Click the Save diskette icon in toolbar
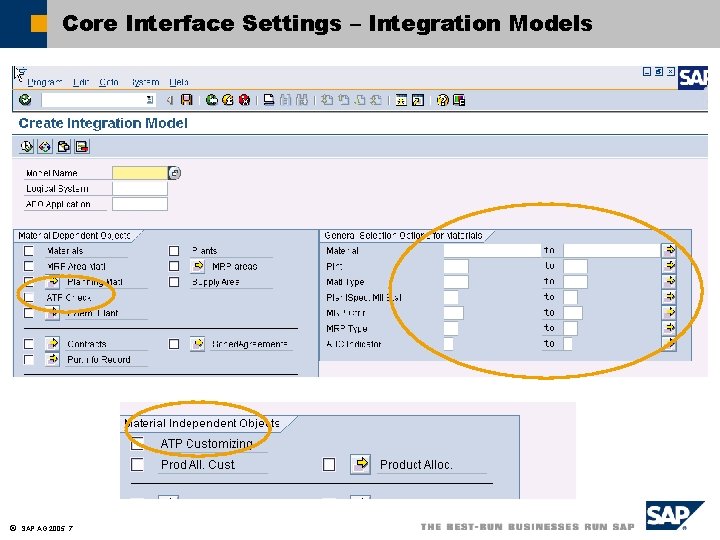The width and height of the screenshot is (720, 540). pyautogui.click(x=186, y=100)
